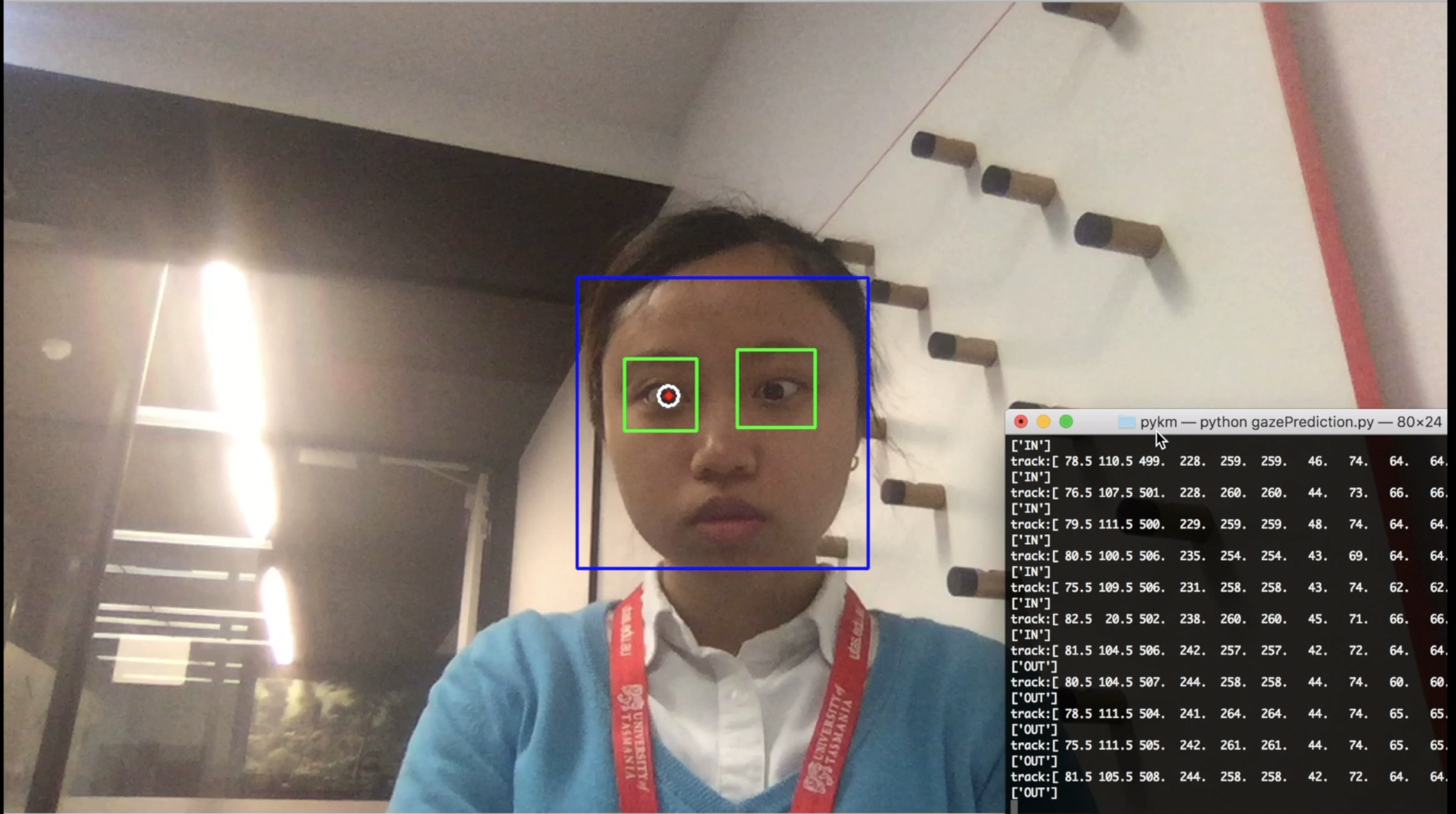Image resolution: width=1456 pixels, height=814 pixels.
Task: Click top edge of blue face detection box
Action: [x=722, y=277]
